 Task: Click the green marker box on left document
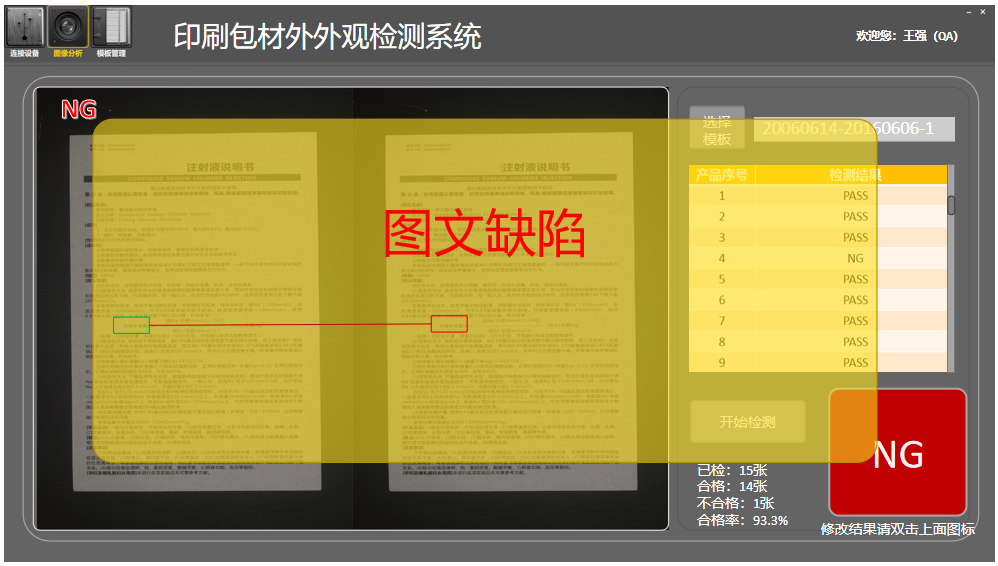point(131,325)
